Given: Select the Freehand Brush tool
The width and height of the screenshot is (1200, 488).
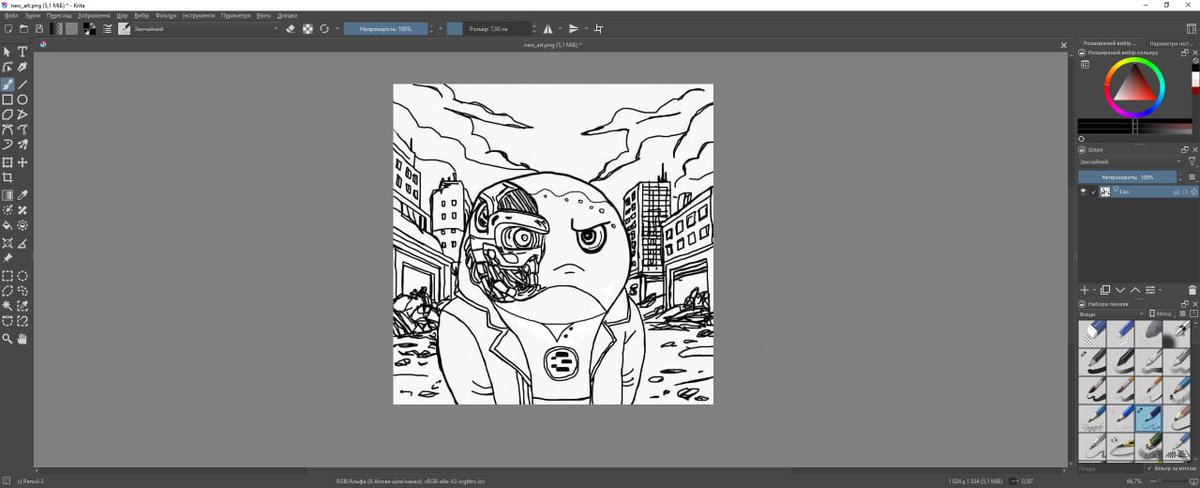Looking at the screenshot, I should pyautogui.click(x=8, y=84).
